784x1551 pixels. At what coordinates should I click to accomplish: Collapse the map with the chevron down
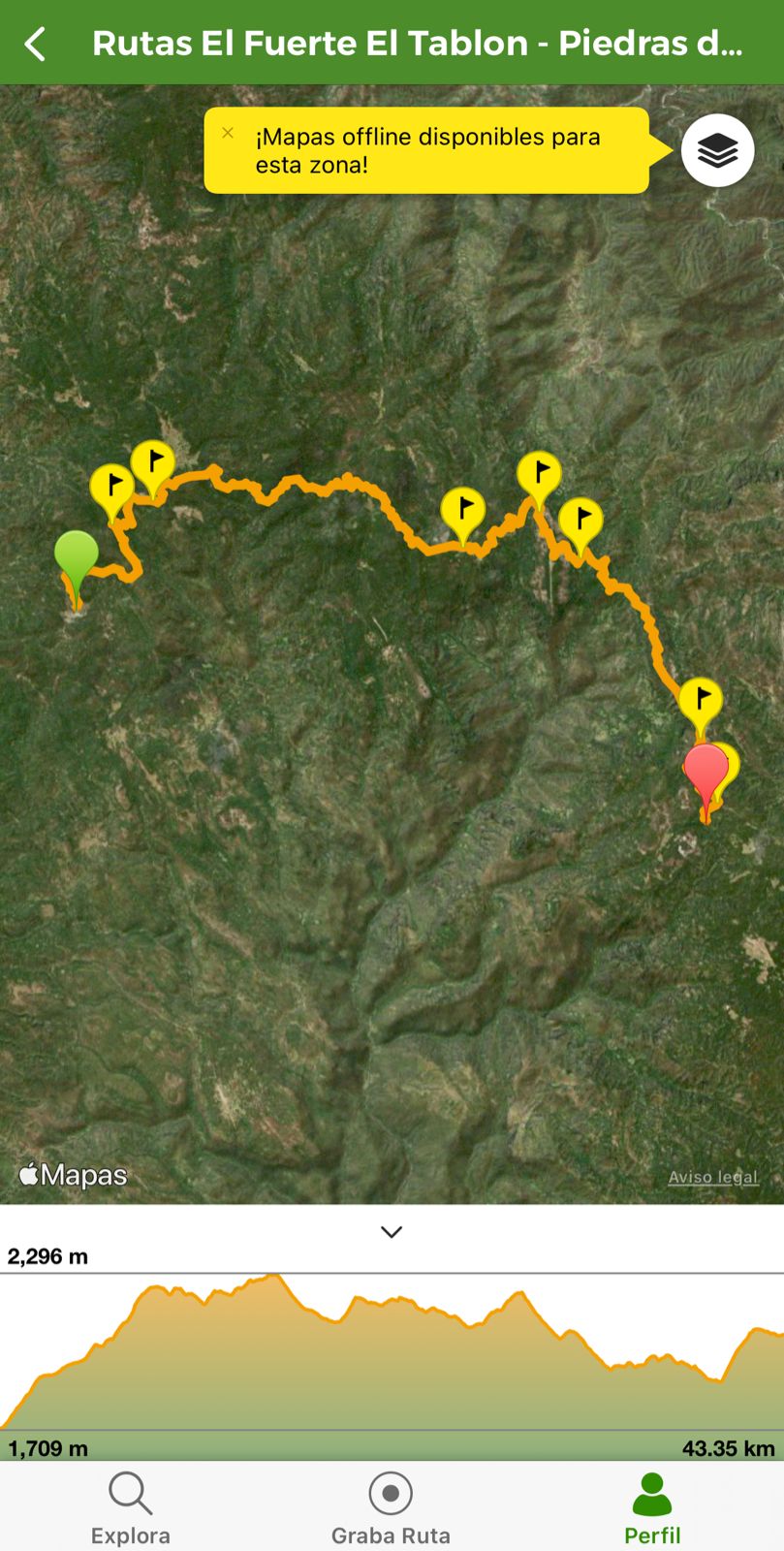pyautogui.click(x=392, y=1232)
